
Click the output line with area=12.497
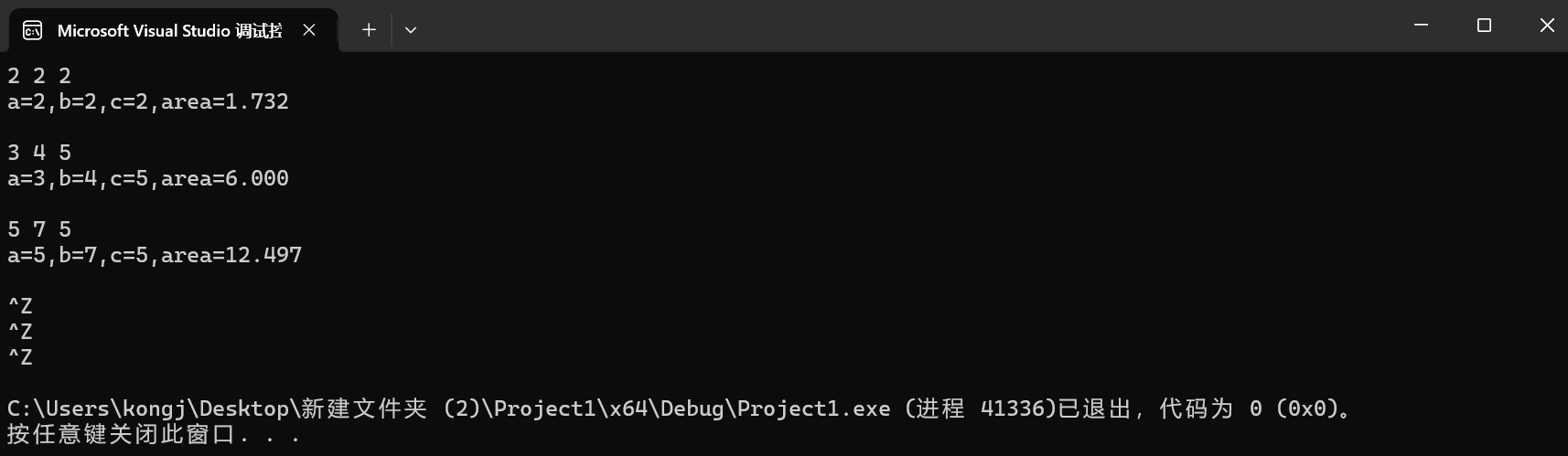155,255
